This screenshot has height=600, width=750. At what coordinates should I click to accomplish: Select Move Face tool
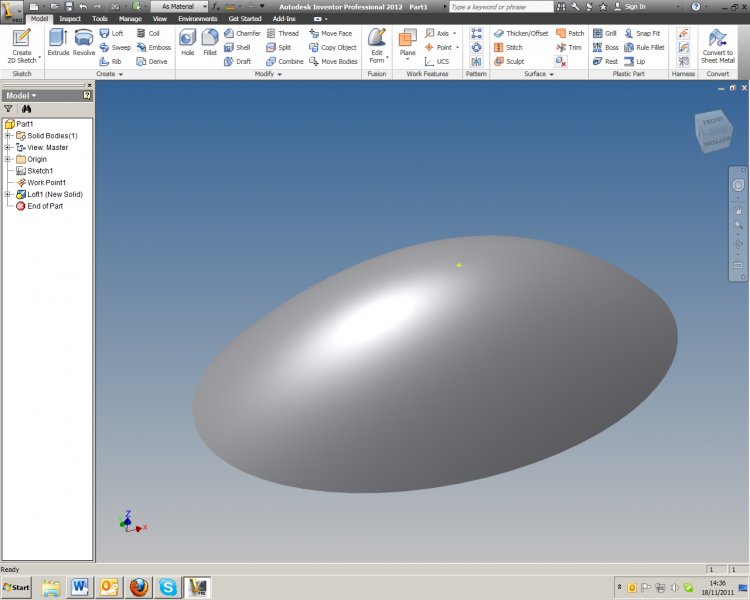click(x=331, y=33)
